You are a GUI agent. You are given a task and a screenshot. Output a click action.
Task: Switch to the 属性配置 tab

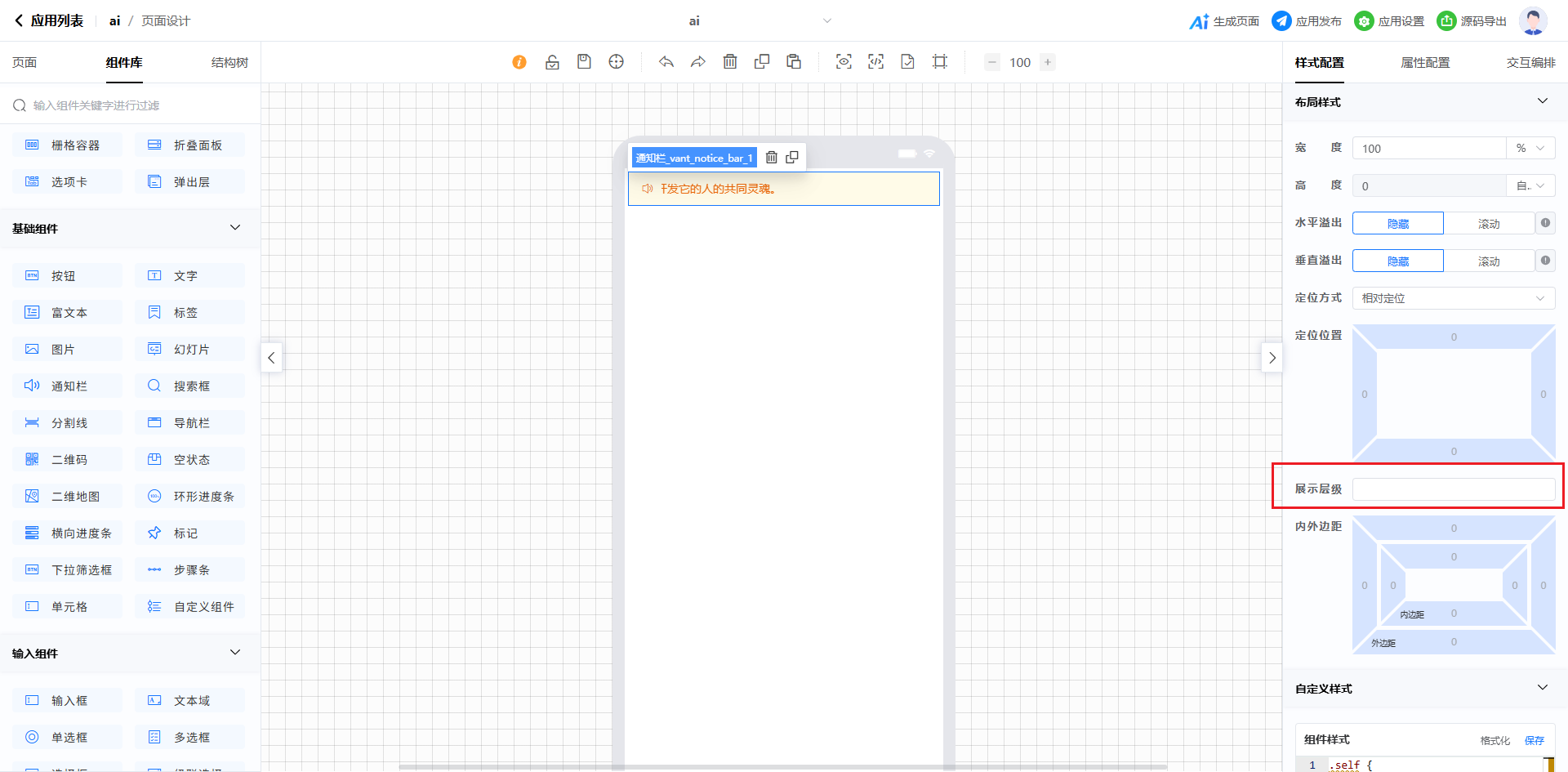pyautogui.click(x=1425, y=63)
